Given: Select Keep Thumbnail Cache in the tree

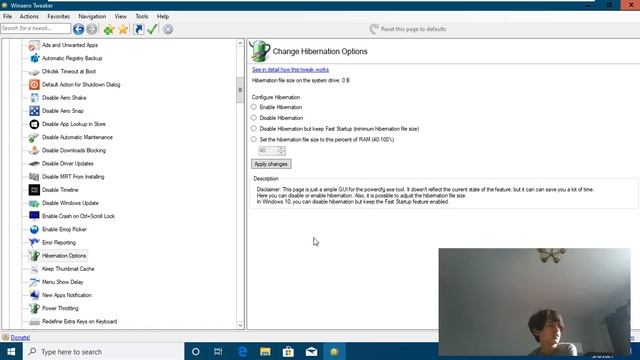Looking at the screenshot, I should point(68,269).
